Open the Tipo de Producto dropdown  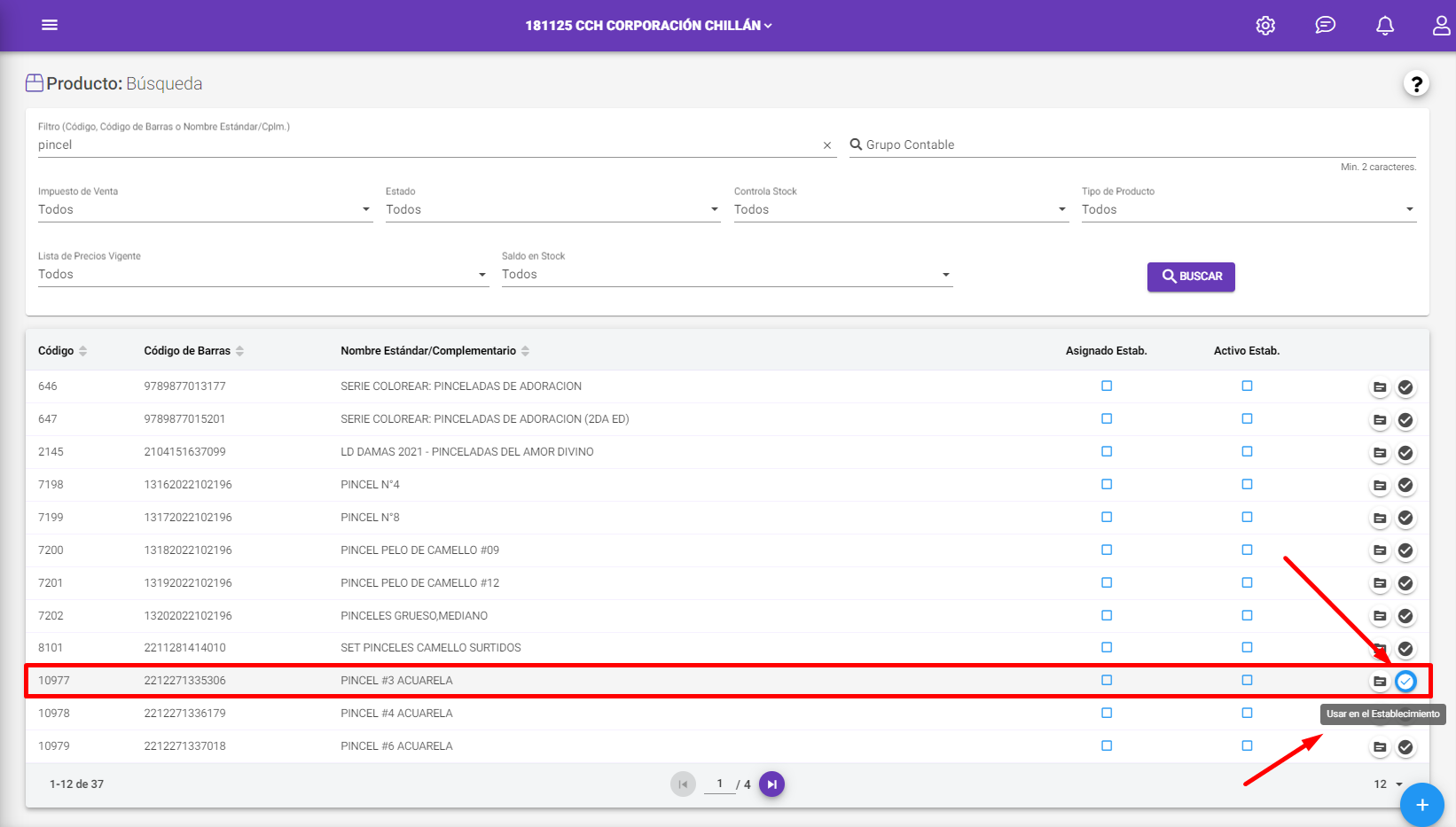pos(1249,210)
